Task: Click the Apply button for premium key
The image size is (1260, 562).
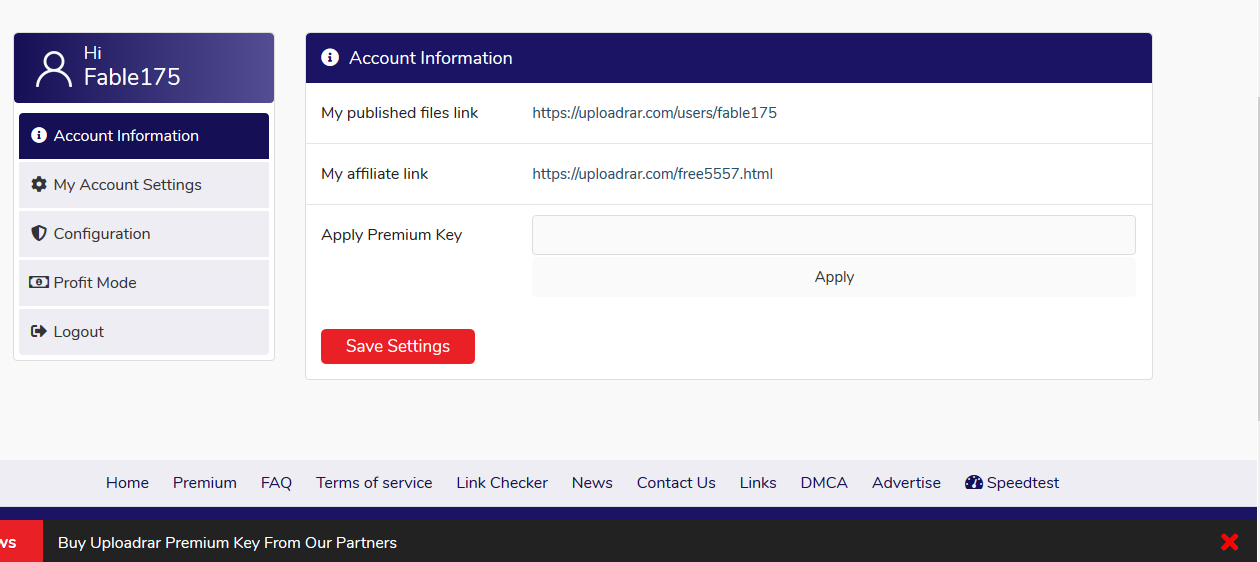Action: tap(834, 277)
